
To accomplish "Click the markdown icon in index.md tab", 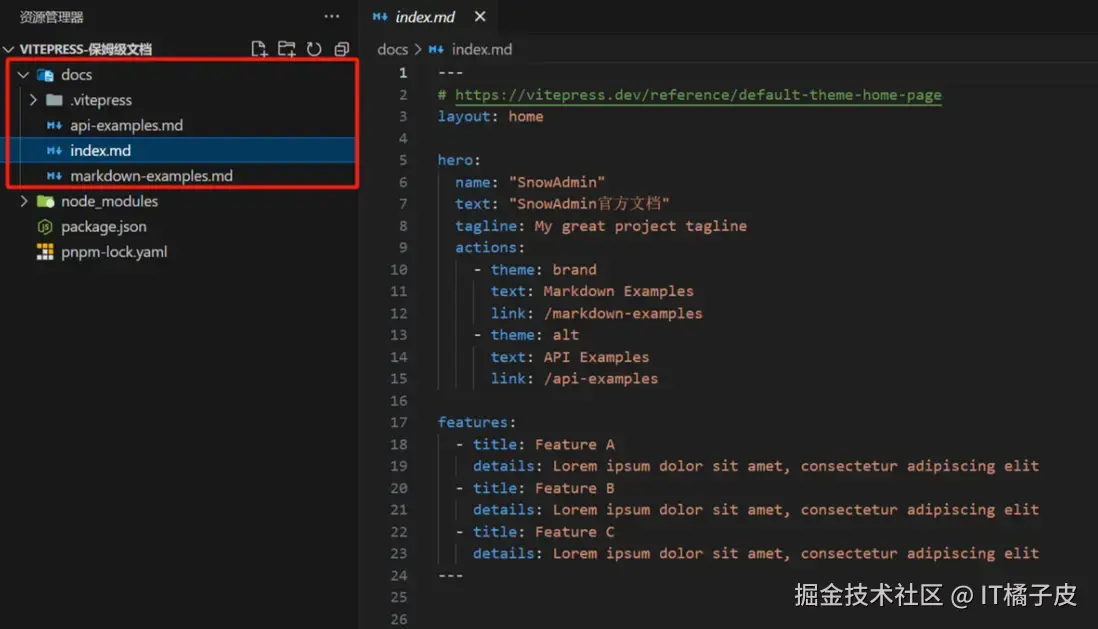I will (x=380, y=16).
